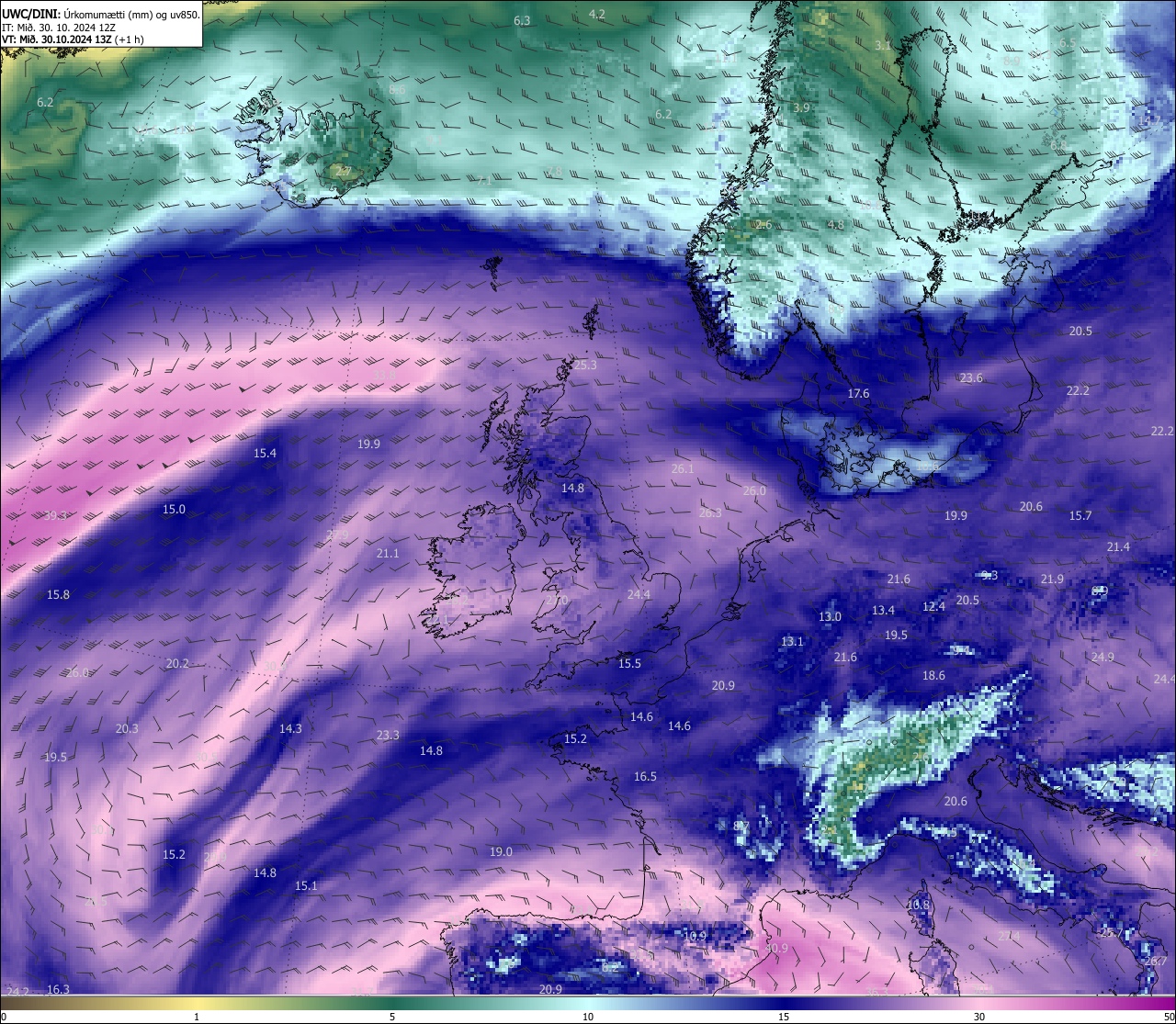Click the '15' tick on color scale

tap(784, 1017)
